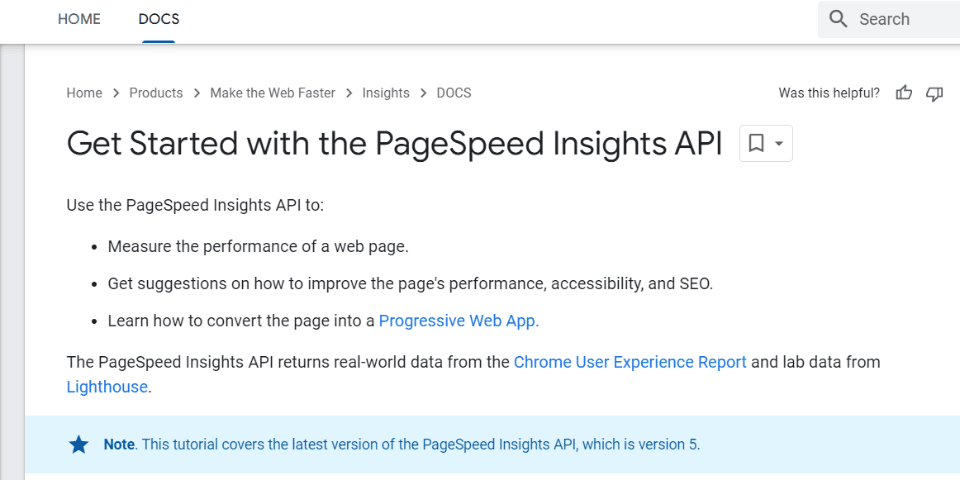Open Make the Web Faster breadcrumb
960x480 pixels.
[x=272, y=93]
